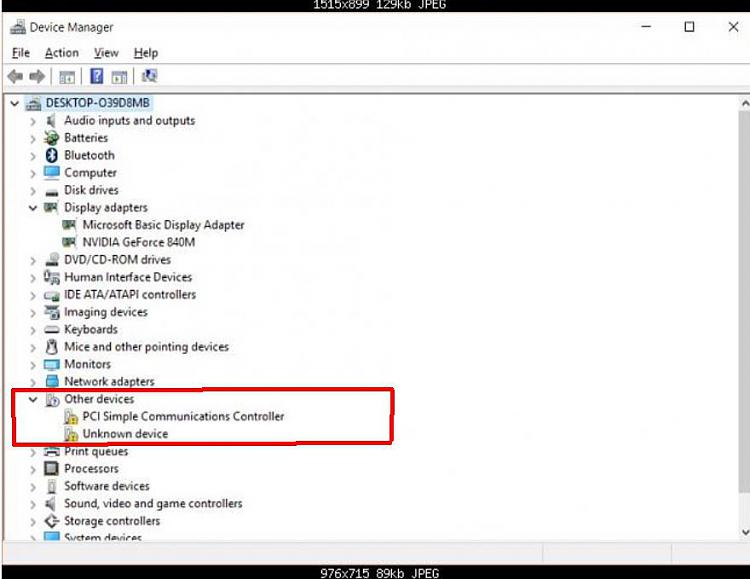Select the Unknown device entry
750x579 pixels.
pos(125,434)
